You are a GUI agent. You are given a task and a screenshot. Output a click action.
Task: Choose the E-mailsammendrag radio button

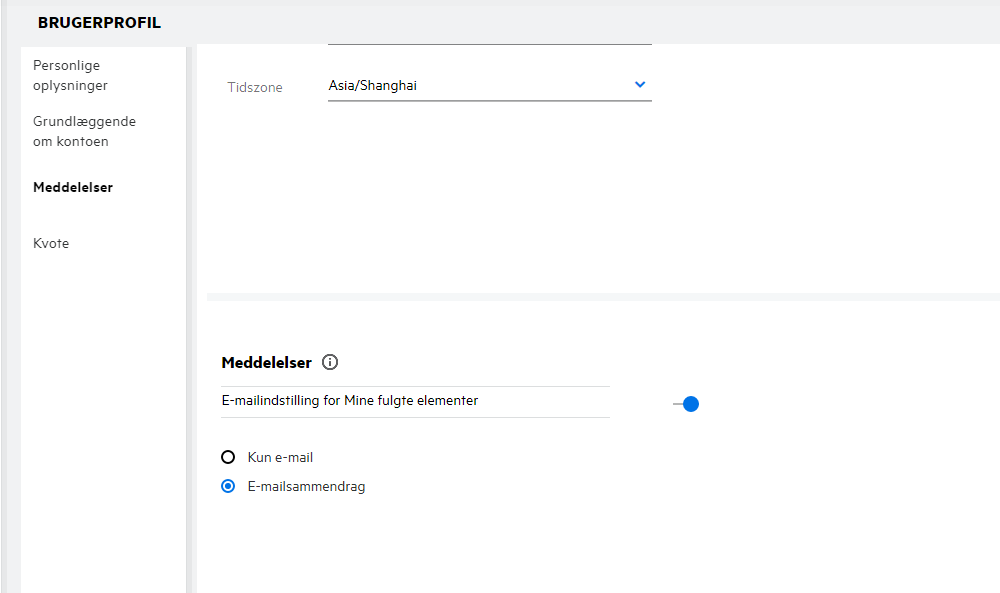(x=228, y=487)
